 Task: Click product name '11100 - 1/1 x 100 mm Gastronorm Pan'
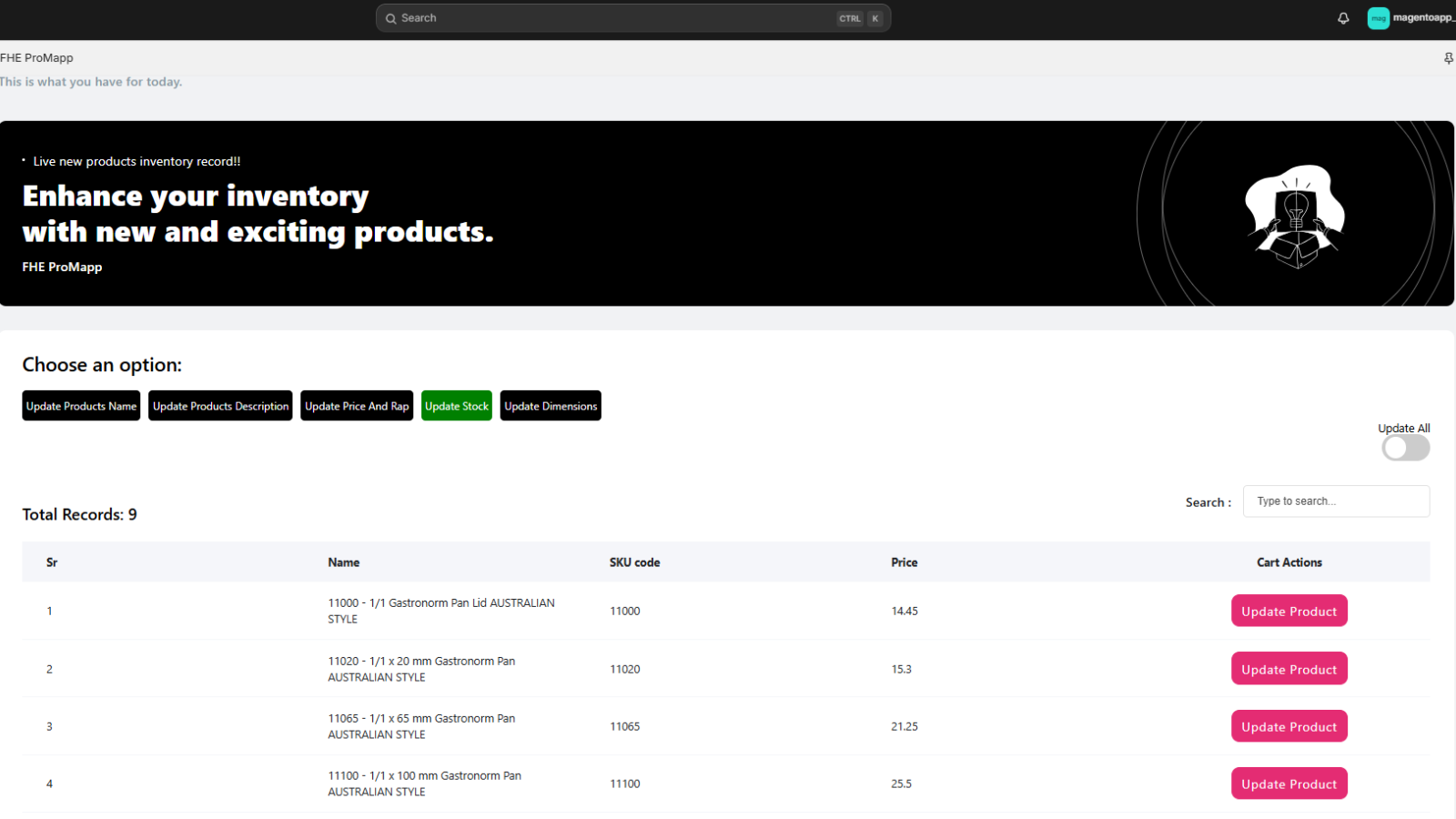[425, 784]
